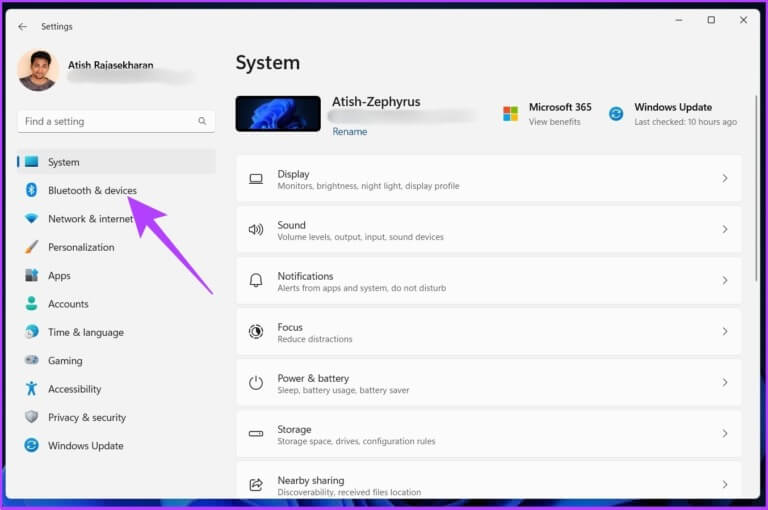
Task: Click the Find a setting field
Action: (116, 121)
